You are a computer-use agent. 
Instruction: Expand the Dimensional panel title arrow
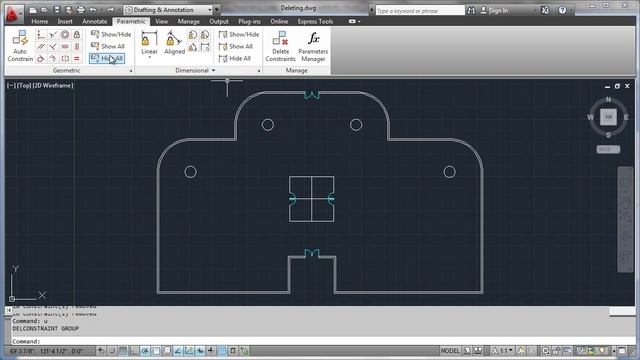pyautogui.click(x=213, y=71)
